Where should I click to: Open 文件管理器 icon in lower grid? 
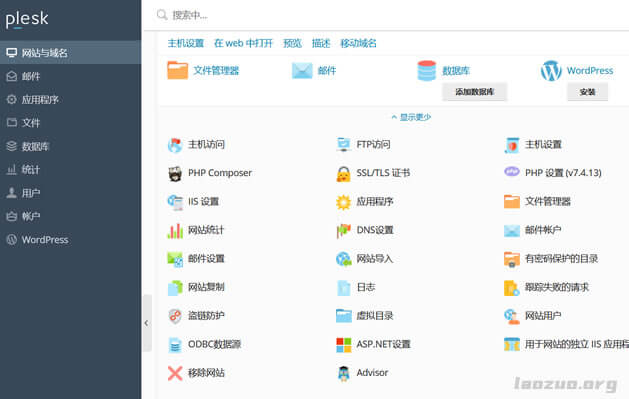tap(512, 202)
